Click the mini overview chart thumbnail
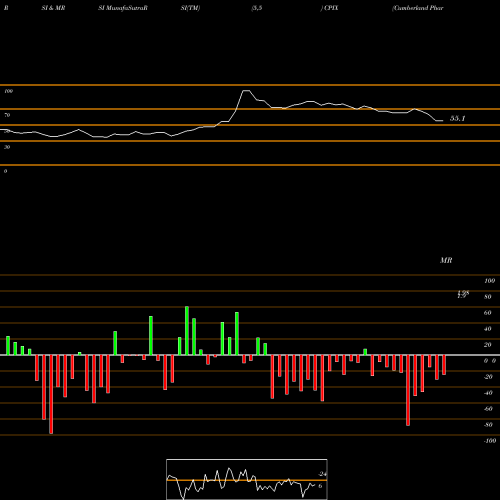Image resolution: width=500 pixels, height=500 pixels. [247, 479]
